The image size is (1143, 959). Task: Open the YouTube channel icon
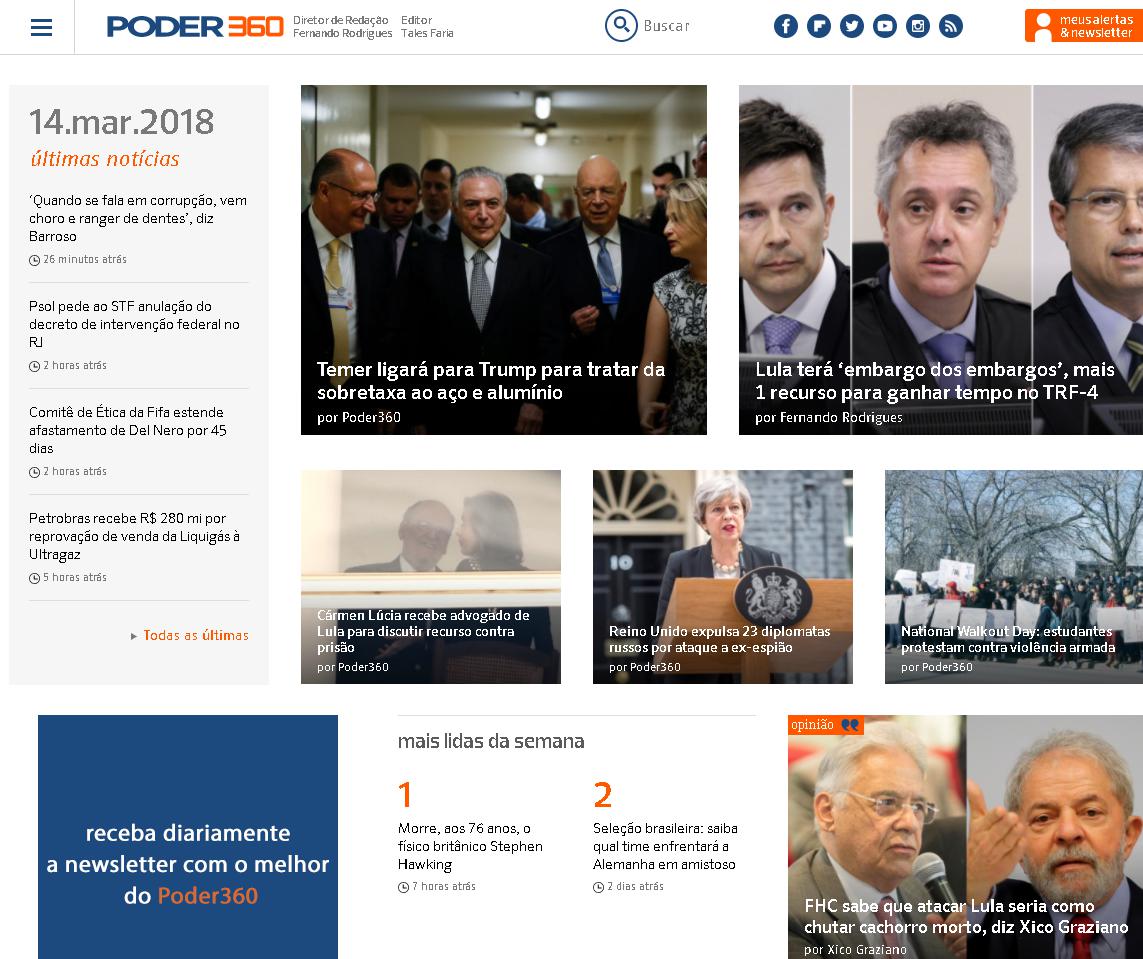(x=884, y=27)
